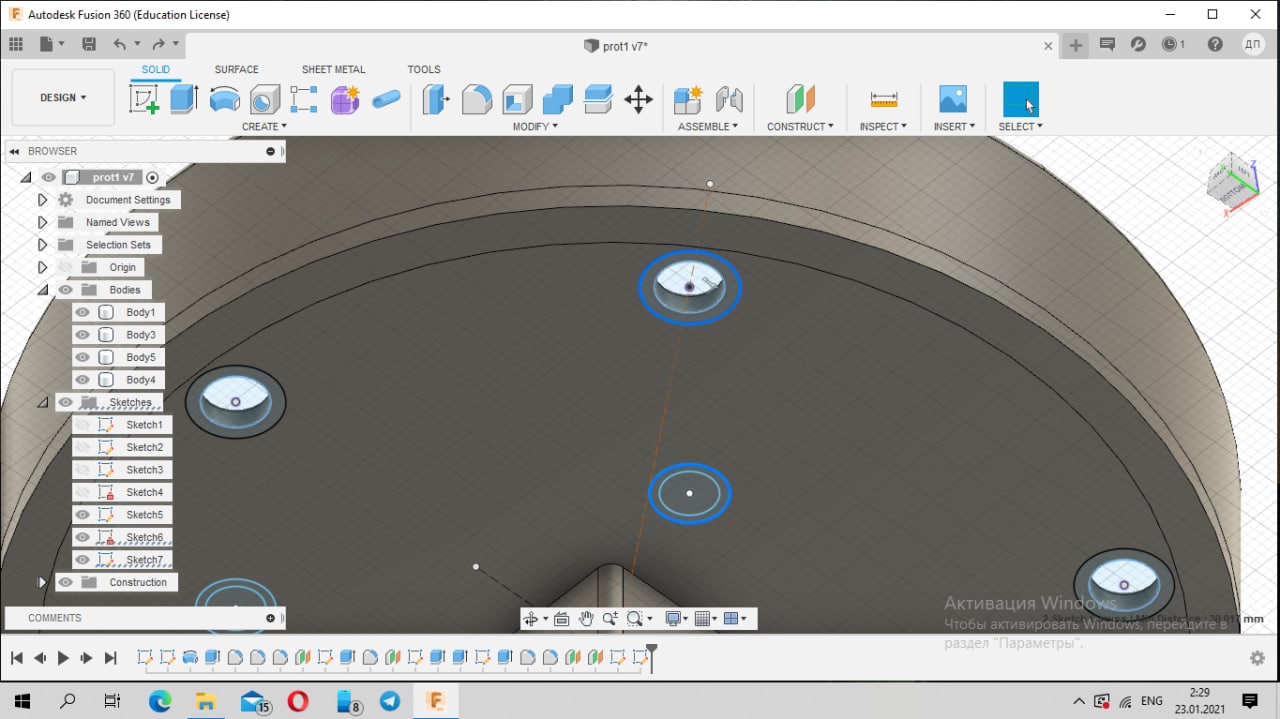Select Sketch4 in browser
This screenshot has height=719, width=1280.
pyautogui.click(x=144, y=492)
